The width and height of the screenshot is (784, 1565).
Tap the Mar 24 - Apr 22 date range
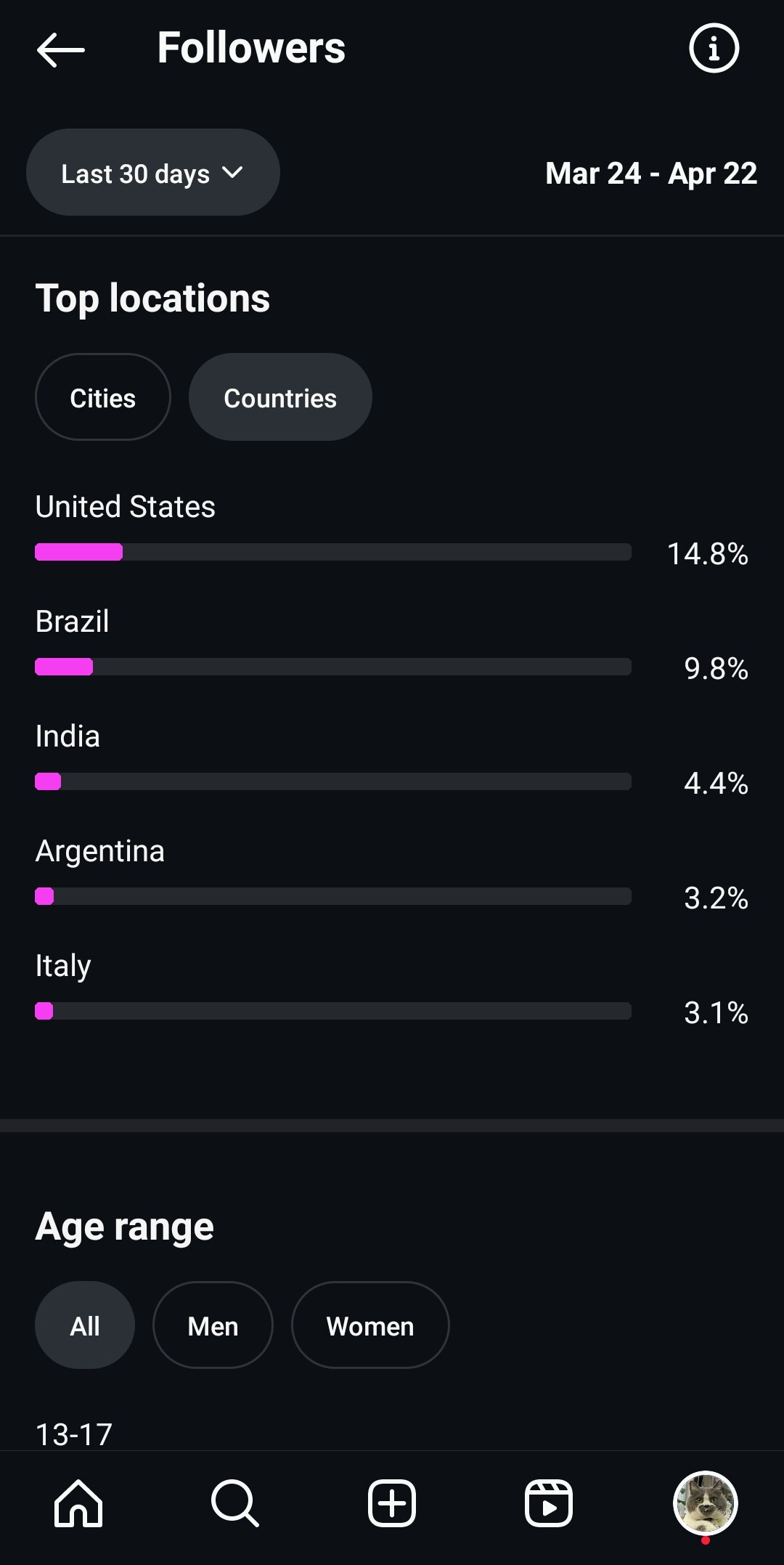pyautogui.click(x=651, y=174)
